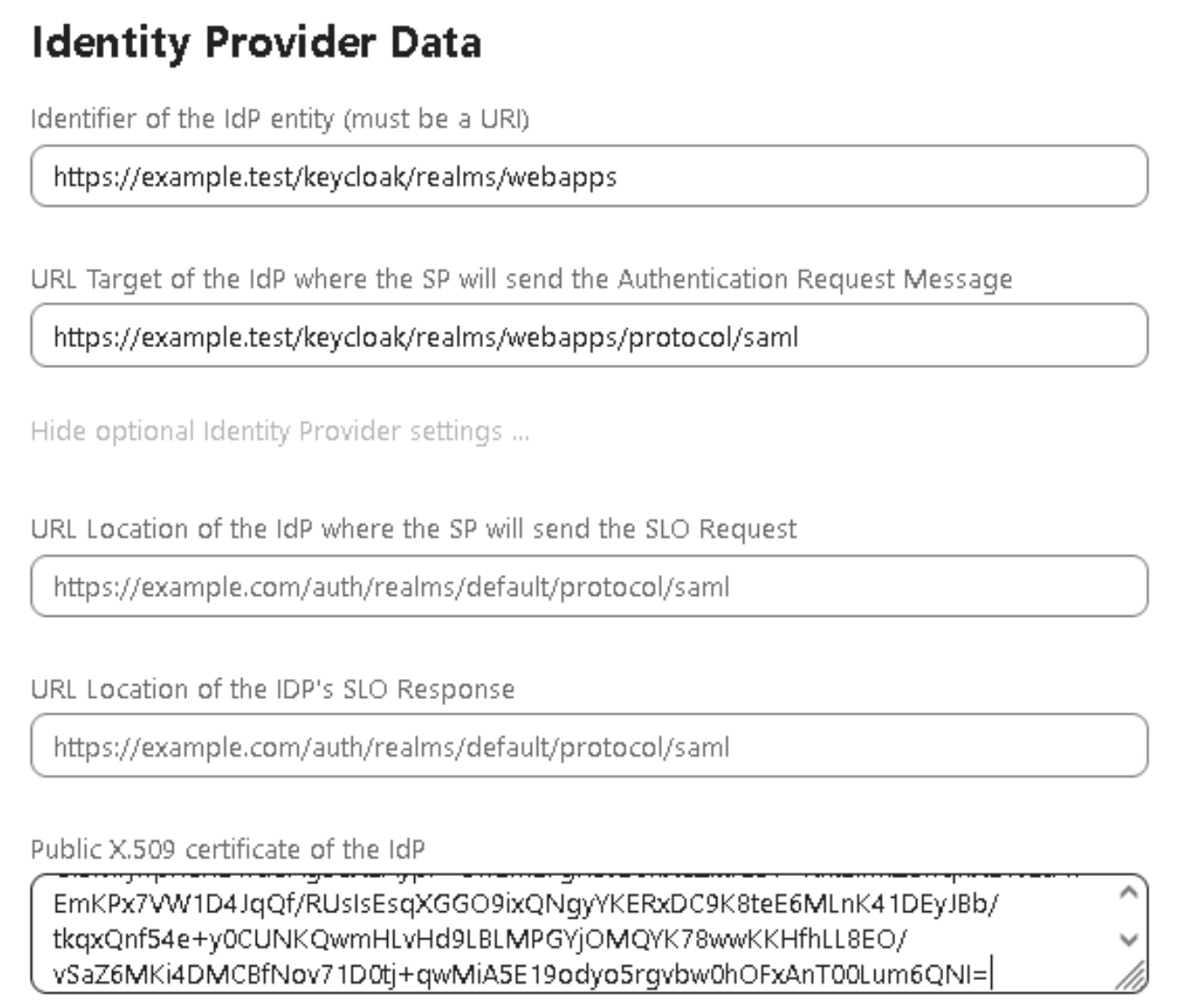Viewport: 1191px width, 1008px height.
Task: Click the final certificate line ending 'Lum6QNI='
Action: click(520, 975)
